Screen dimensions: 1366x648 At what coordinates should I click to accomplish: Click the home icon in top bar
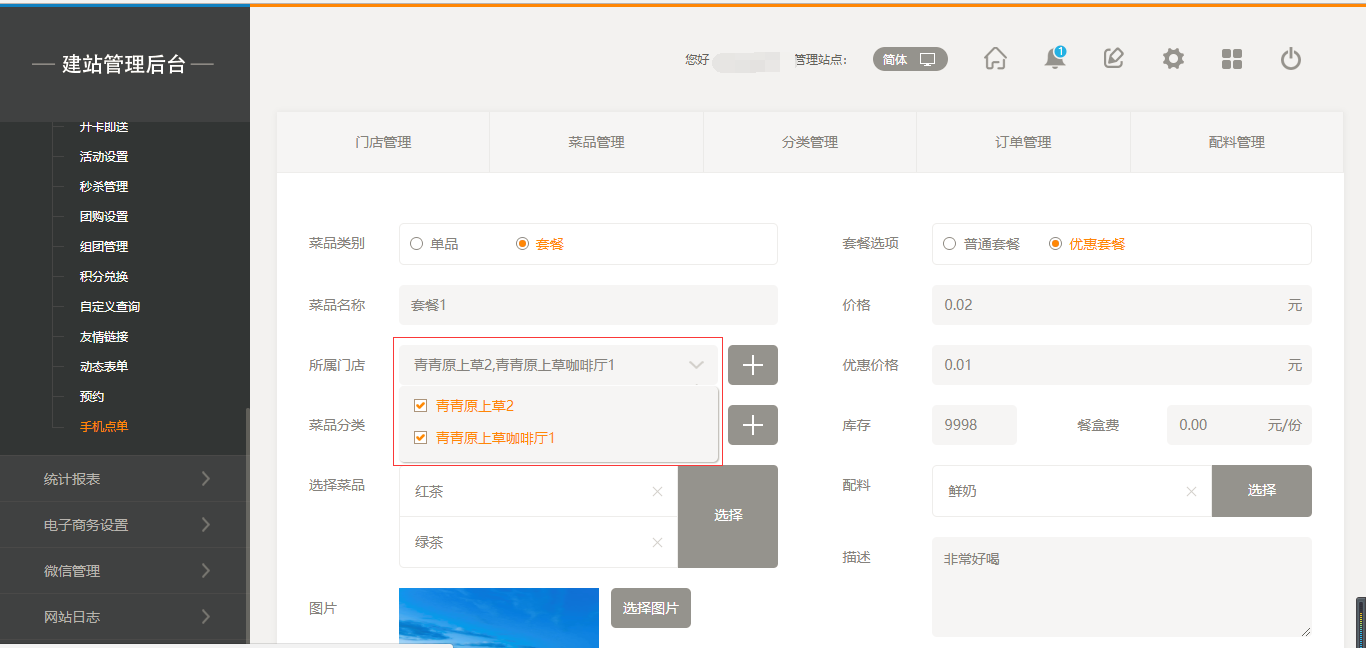tap(995, 59)
